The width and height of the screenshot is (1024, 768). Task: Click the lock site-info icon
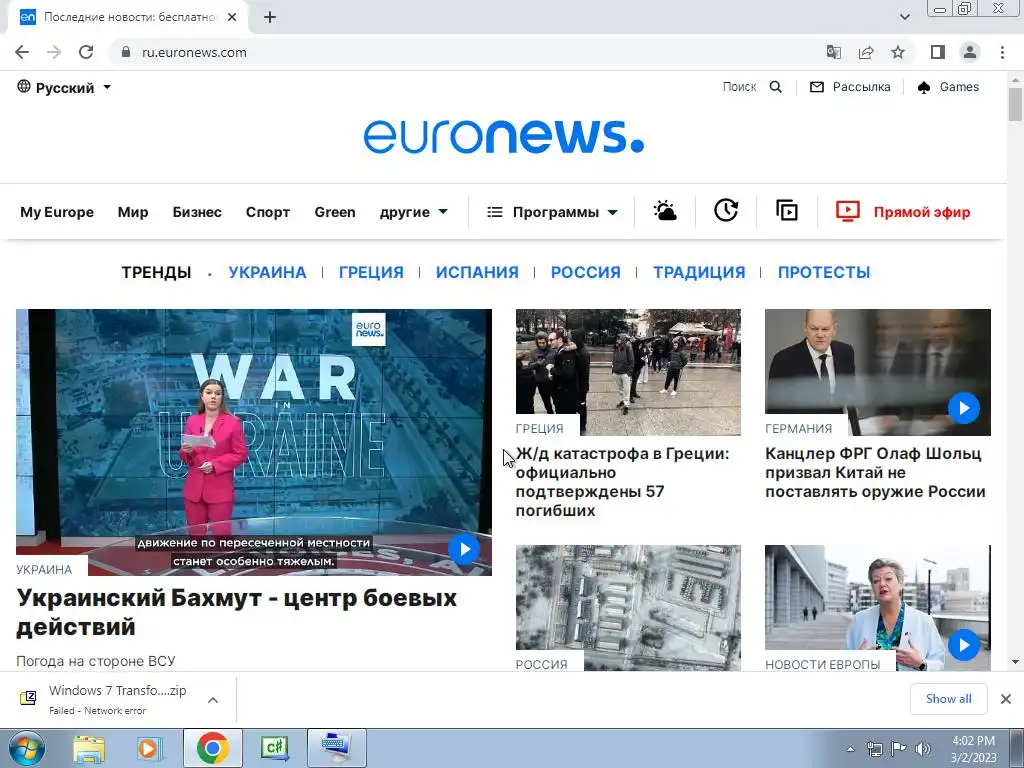pyautogui.click(x=126, y=52)
